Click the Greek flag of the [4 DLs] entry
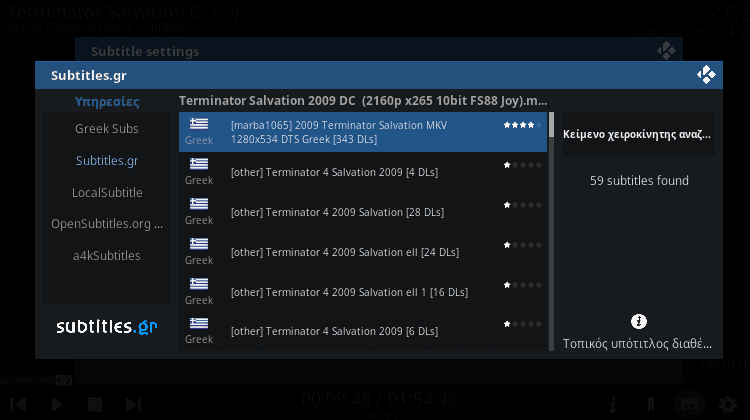 coord(199,164)
